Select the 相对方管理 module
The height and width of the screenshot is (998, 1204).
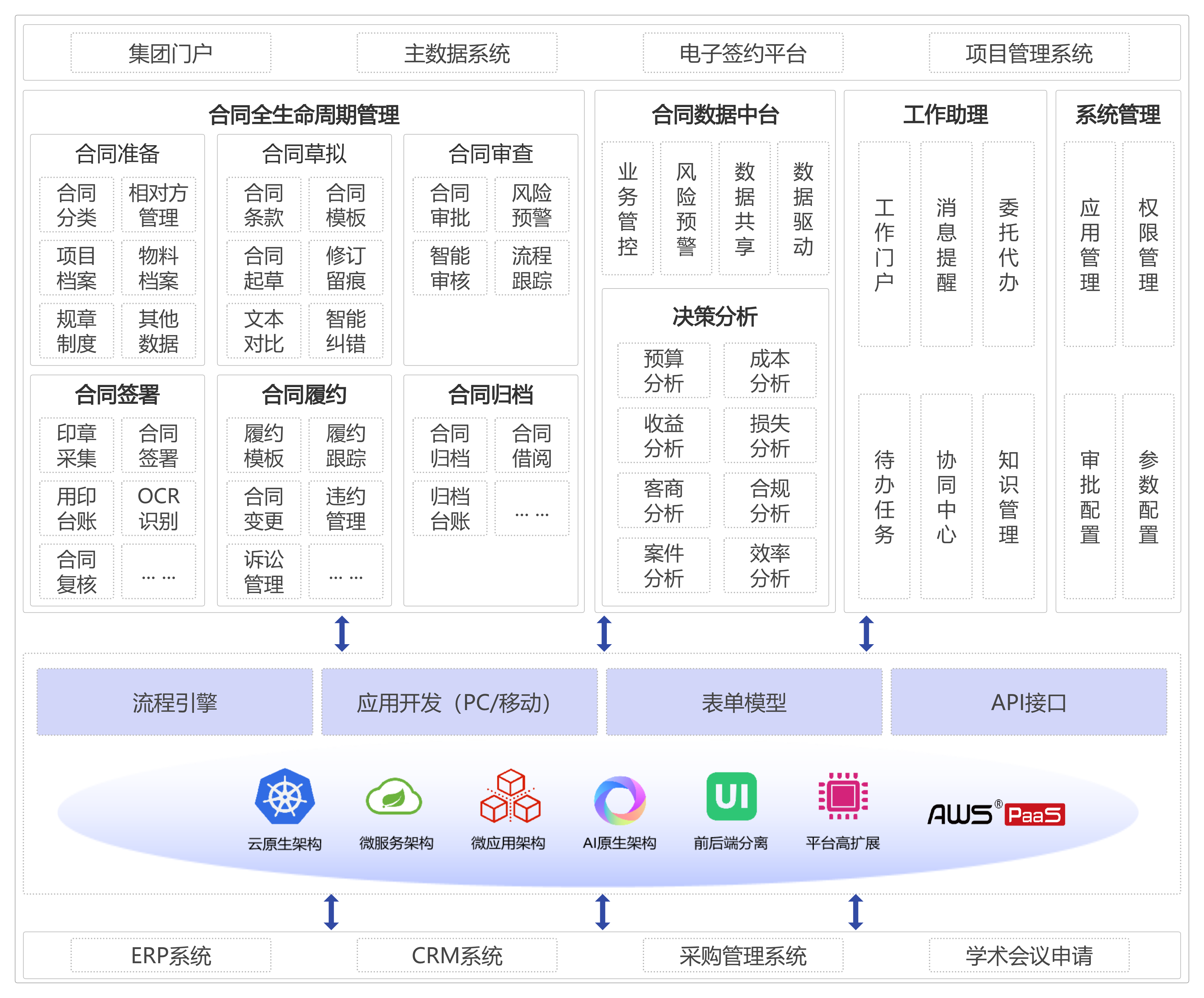point(158,205)
